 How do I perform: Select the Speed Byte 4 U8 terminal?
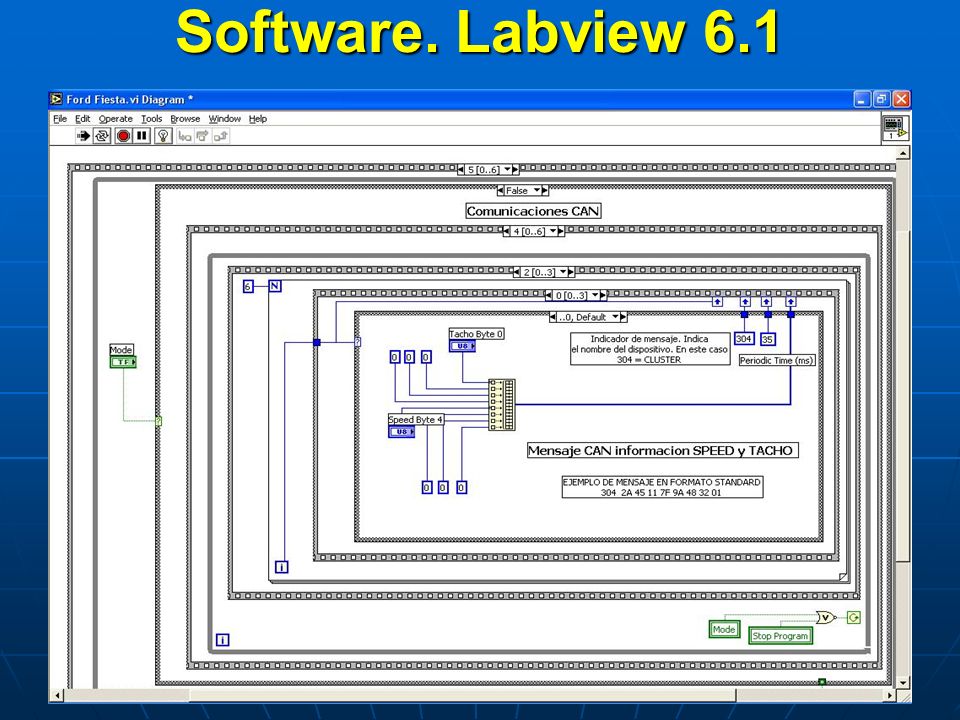tap(402, 432)
